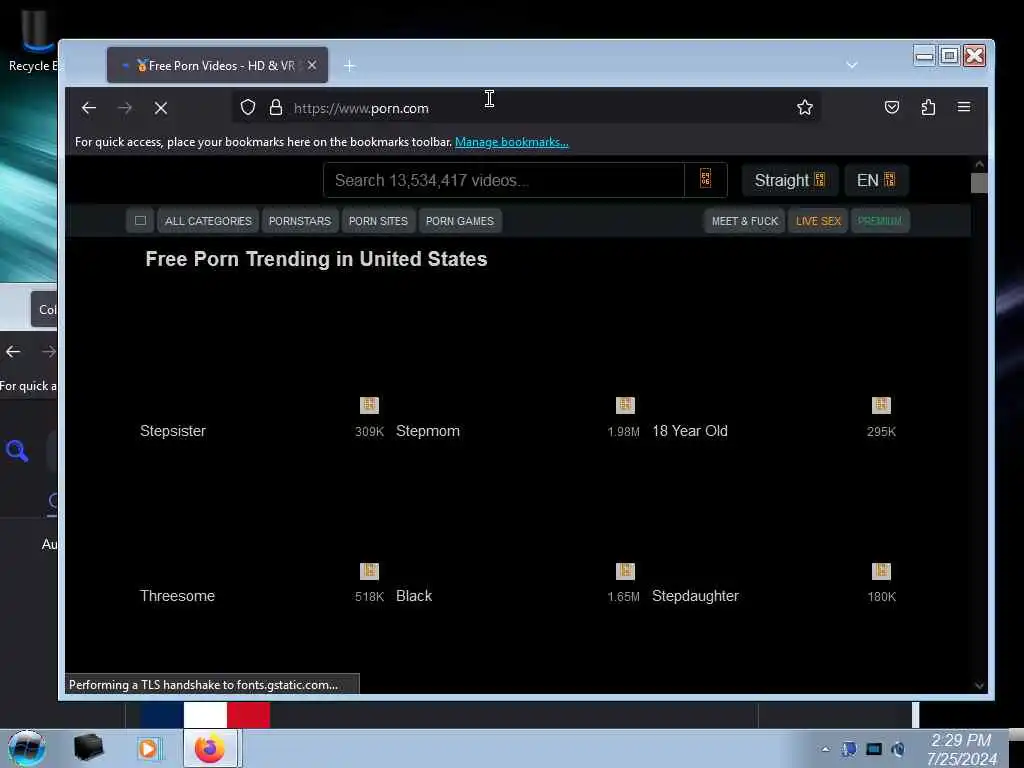View site security via the padlock icon
This screenshot has height=768, width=1024.
(276, 108)
